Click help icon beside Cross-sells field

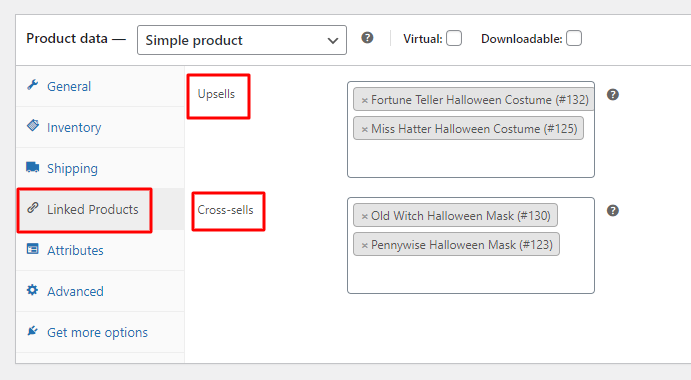pyautogui.click(x=613, y=210)
